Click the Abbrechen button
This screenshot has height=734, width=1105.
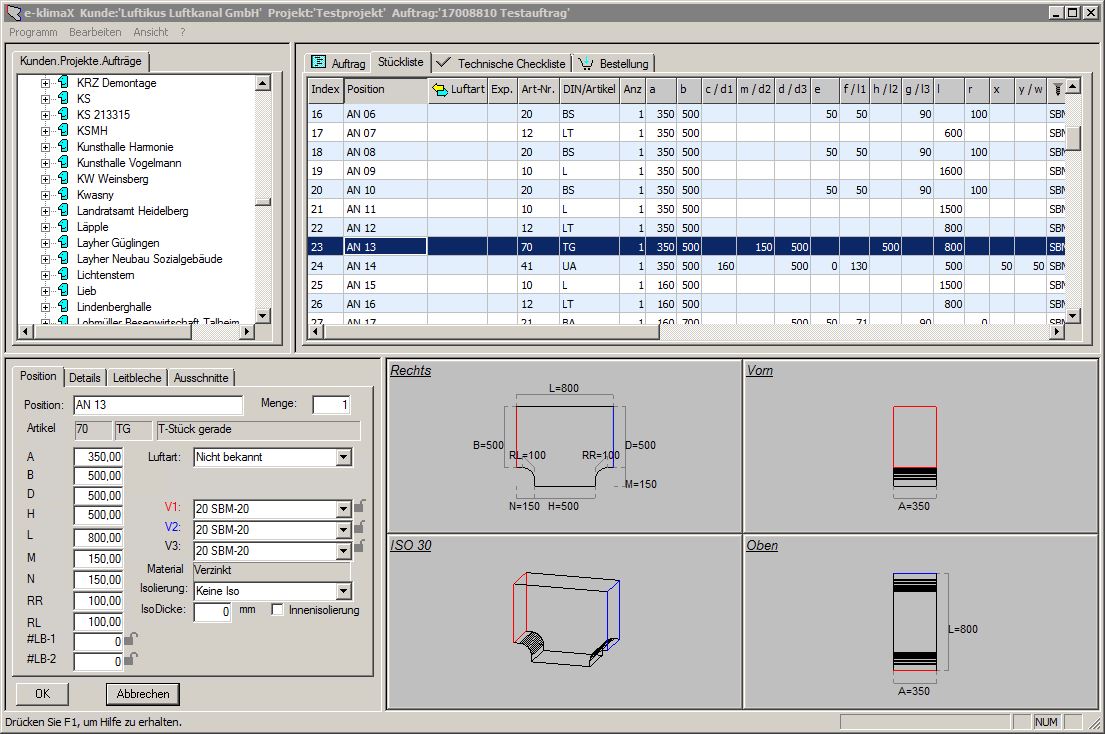(x=142, y=694)
